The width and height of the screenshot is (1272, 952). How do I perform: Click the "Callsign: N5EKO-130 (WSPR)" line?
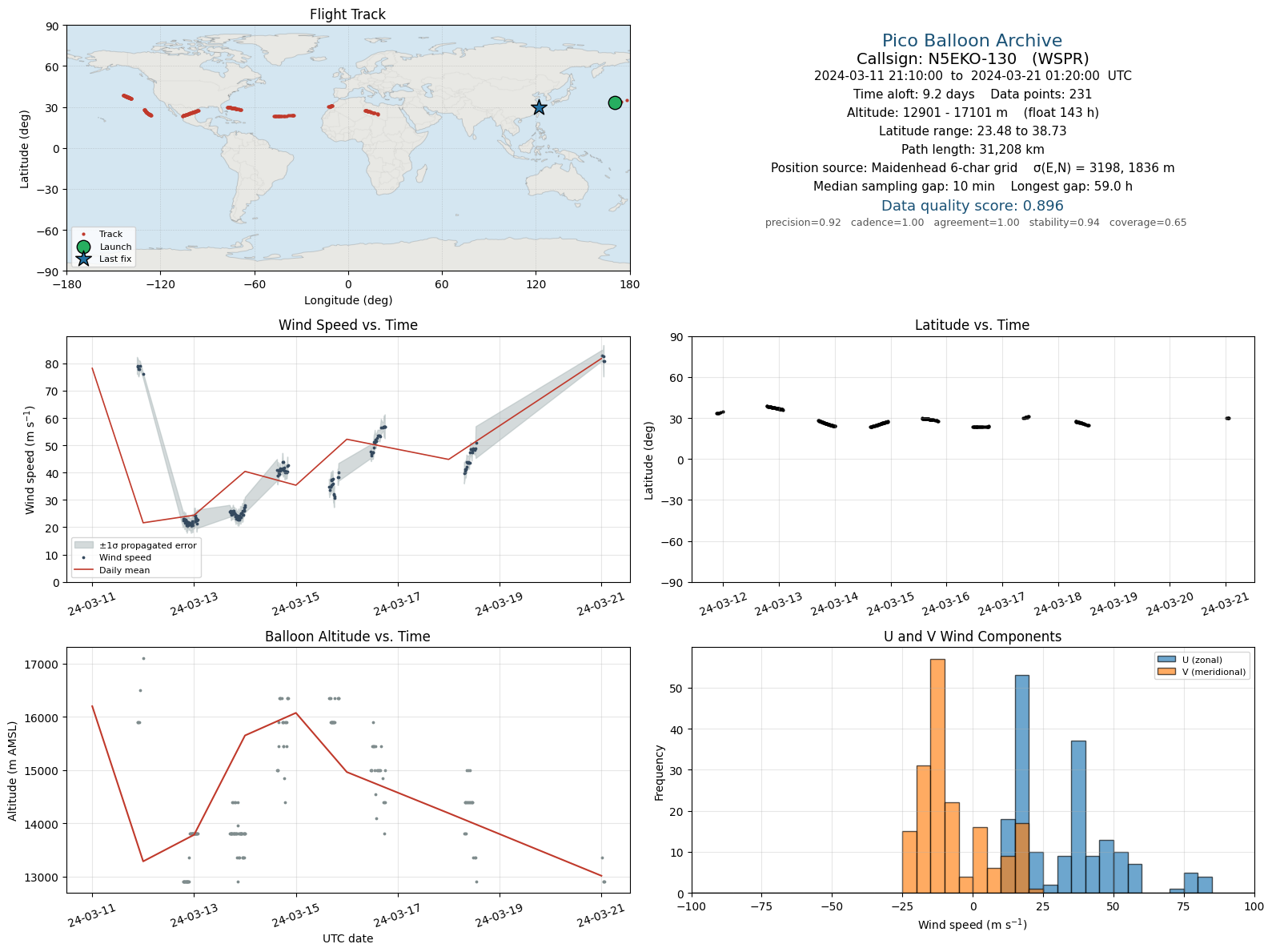pos(973,58)
